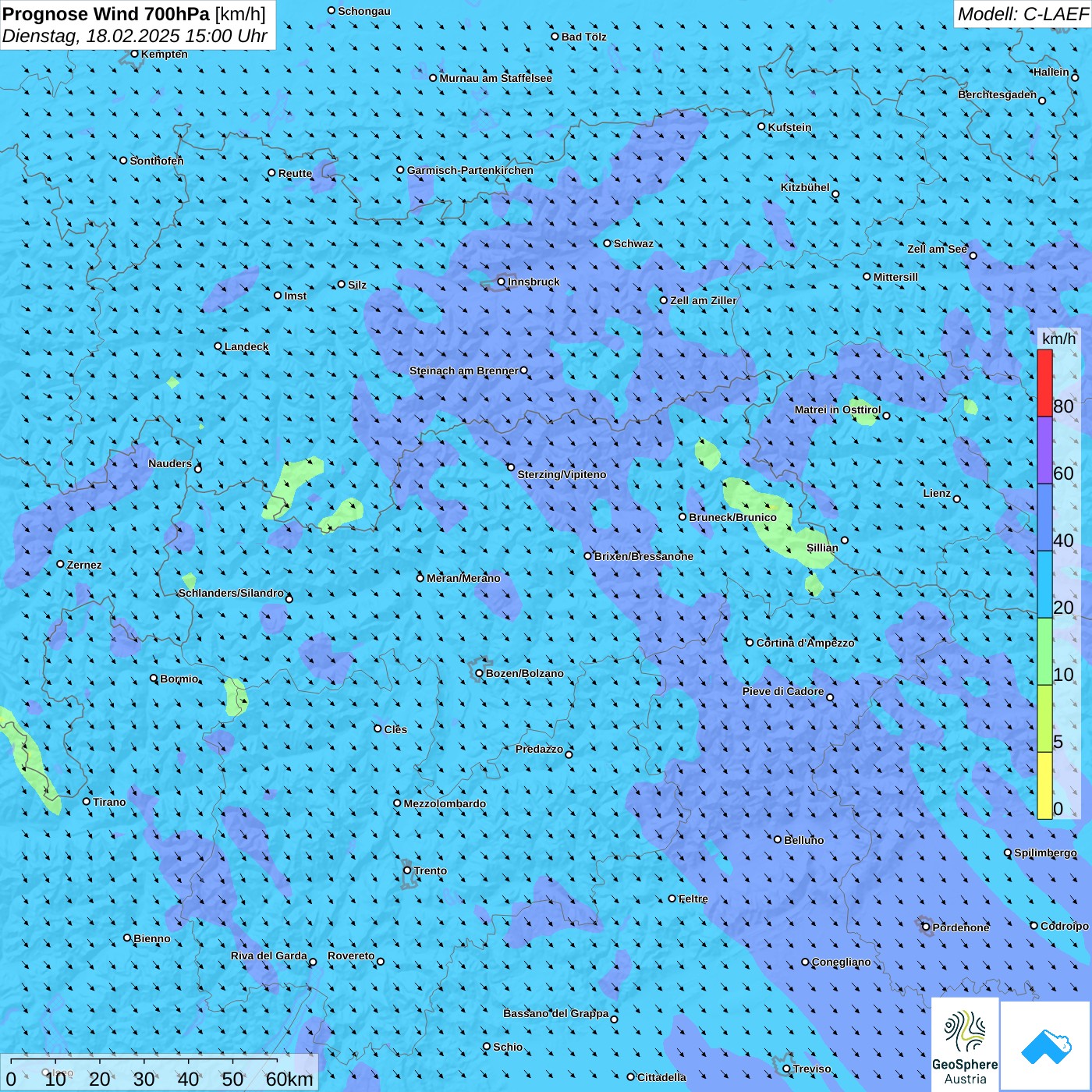The image size is (1092, 1092).
Task: Click the Bienno location marker
Action: pyautogui.click(x=127, y=938)
